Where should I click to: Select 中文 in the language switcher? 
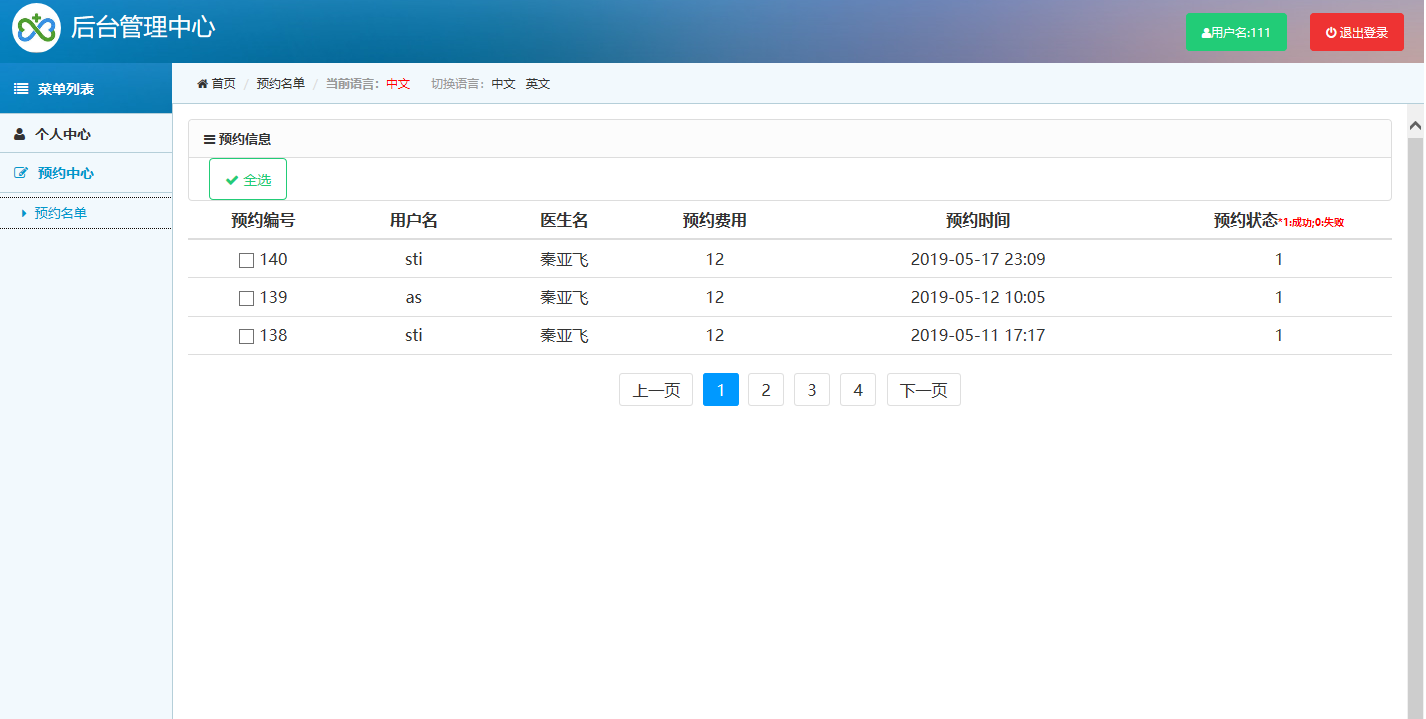click(x=502, y=84)
